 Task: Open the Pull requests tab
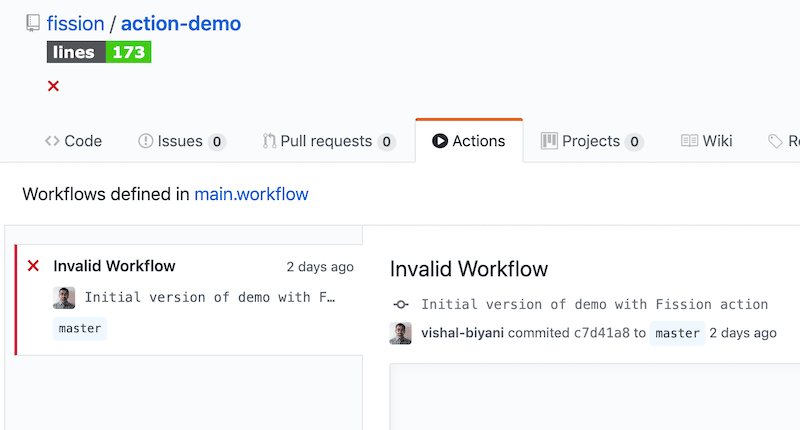point(329,141)
